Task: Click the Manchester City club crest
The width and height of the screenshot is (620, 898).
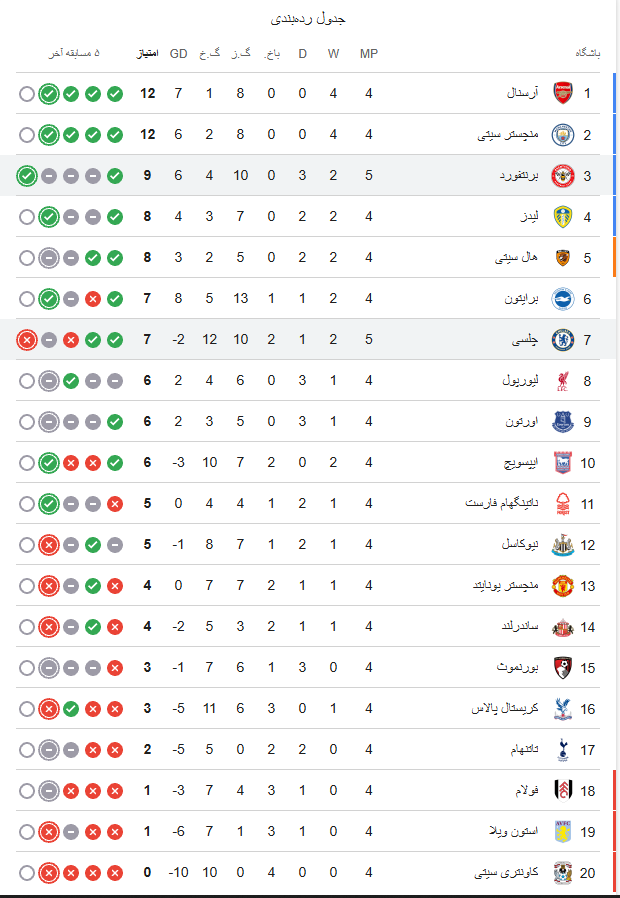Action: [x=563, y=135]
